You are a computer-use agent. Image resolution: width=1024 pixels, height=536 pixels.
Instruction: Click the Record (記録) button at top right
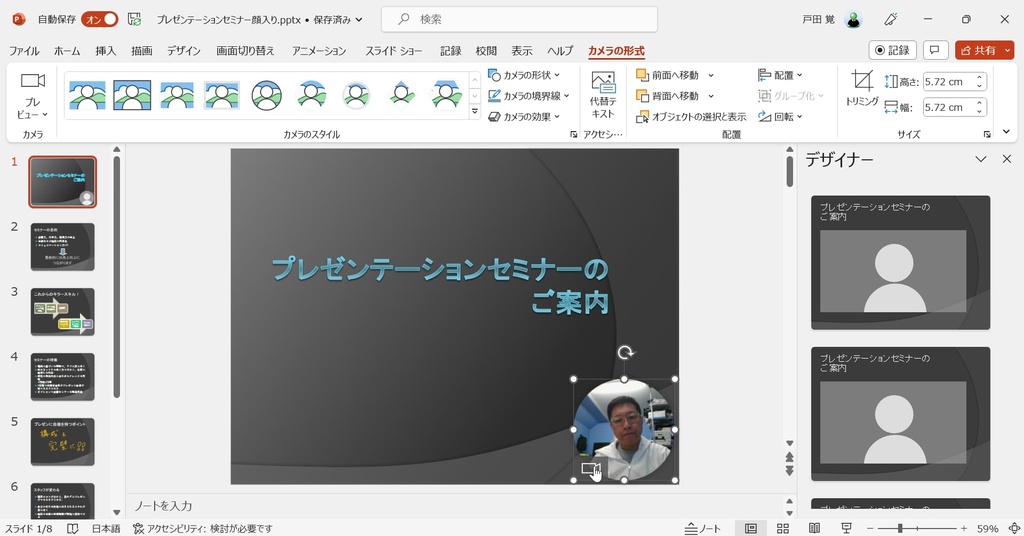coord(893,50)
